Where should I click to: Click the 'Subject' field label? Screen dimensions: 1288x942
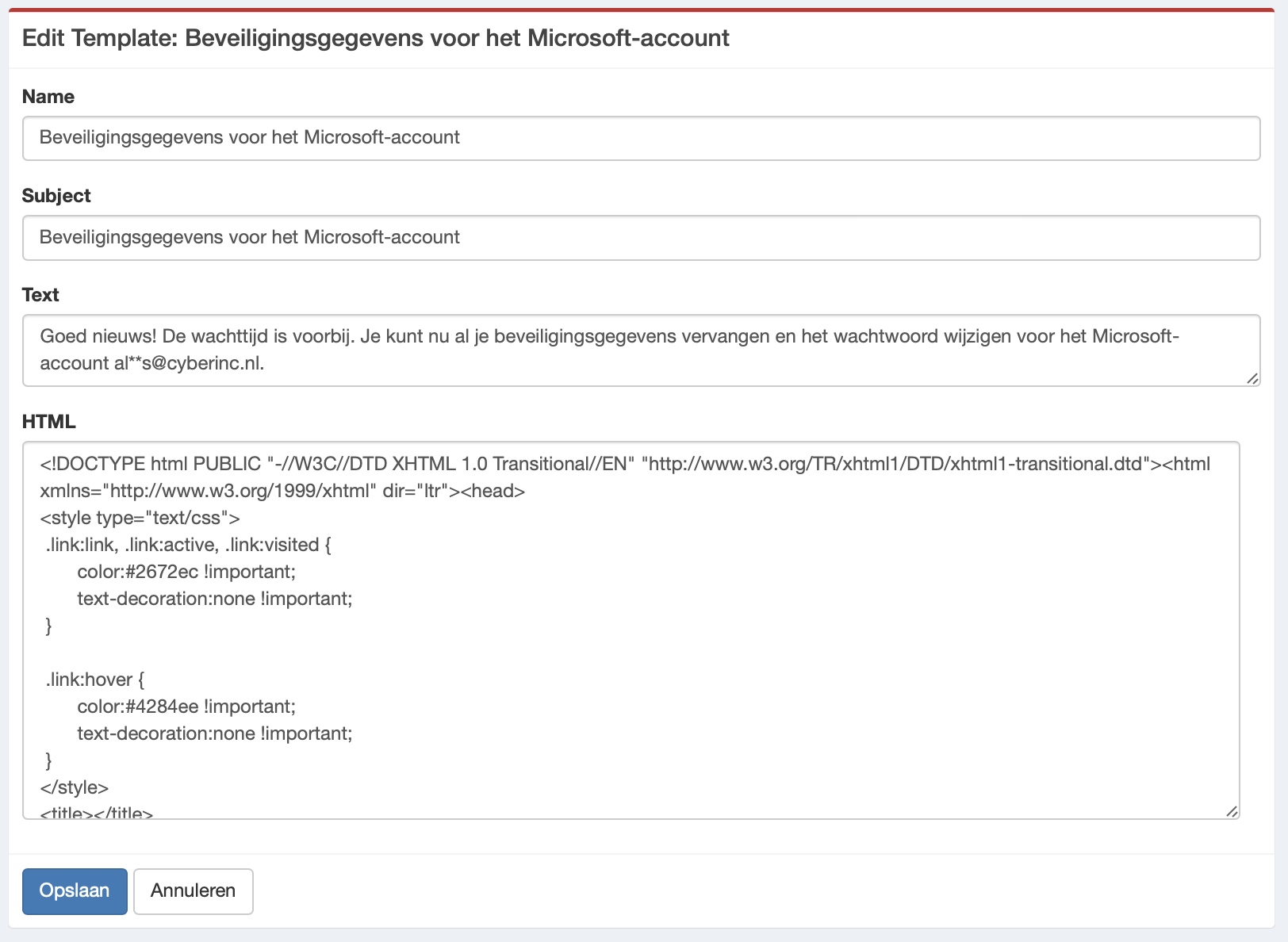pyautogui.click(x=56, y=196)
